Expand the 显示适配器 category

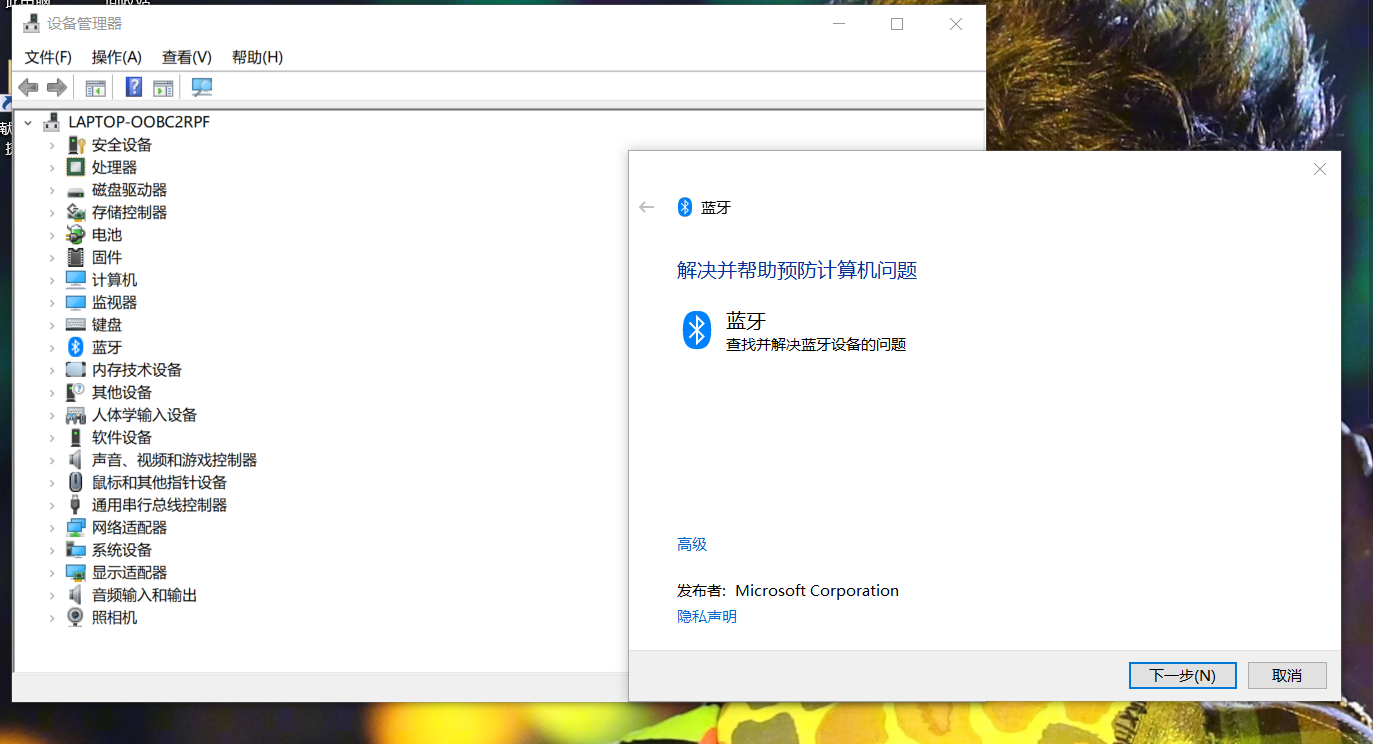click(x=52, y=572)
